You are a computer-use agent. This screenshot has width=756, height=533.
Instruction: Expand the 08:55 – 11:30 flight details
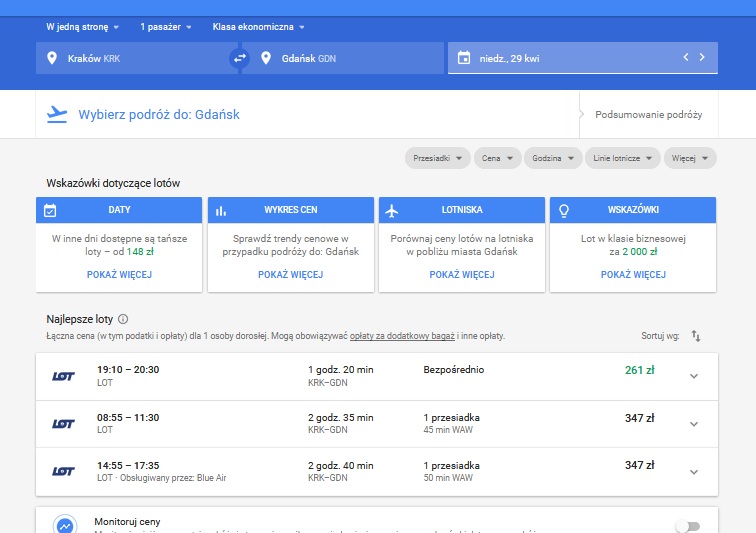click(x=694, y=424)
